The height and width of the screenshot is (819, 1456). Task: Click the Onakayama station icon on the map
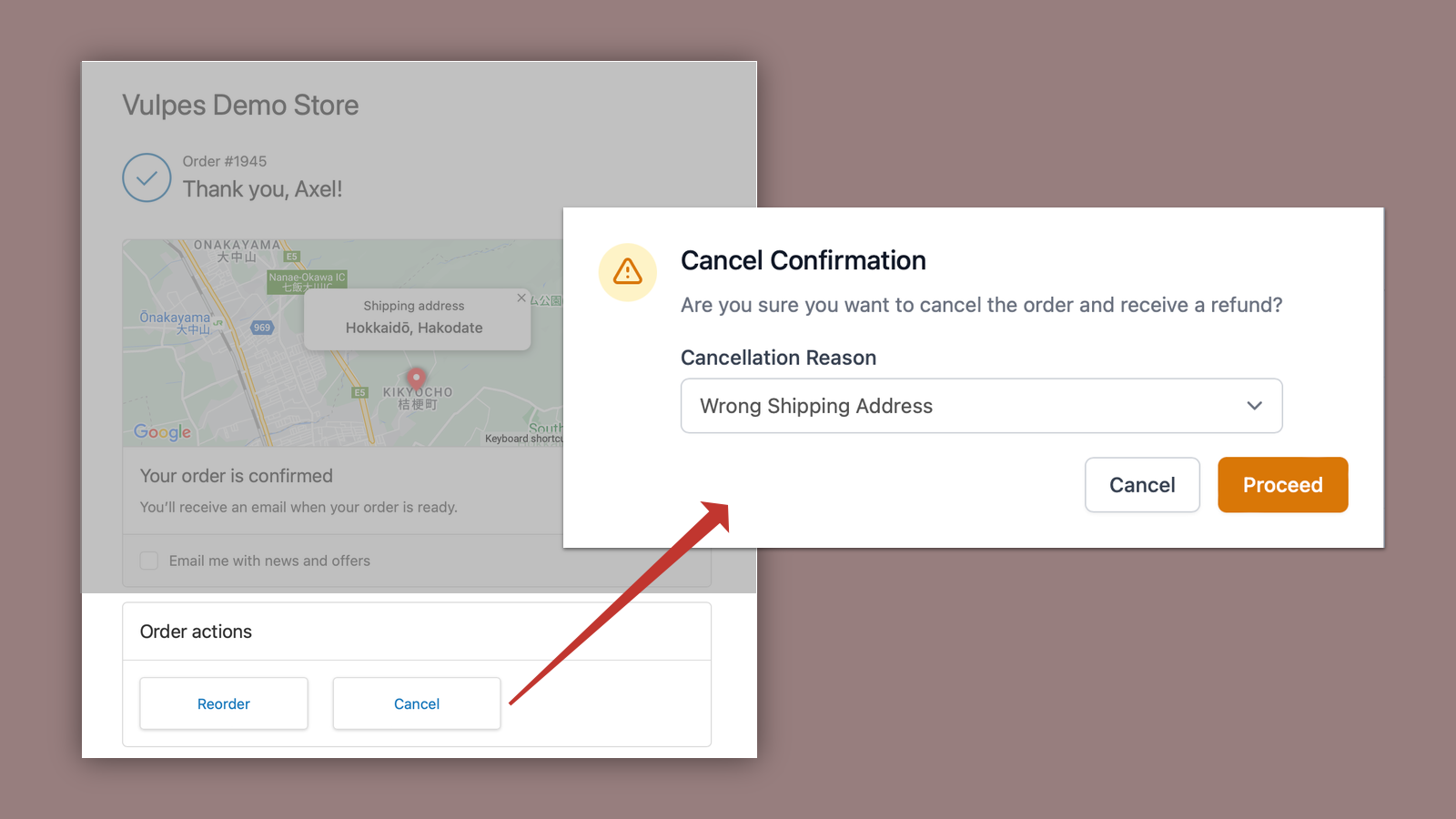[x=218, y=323]
